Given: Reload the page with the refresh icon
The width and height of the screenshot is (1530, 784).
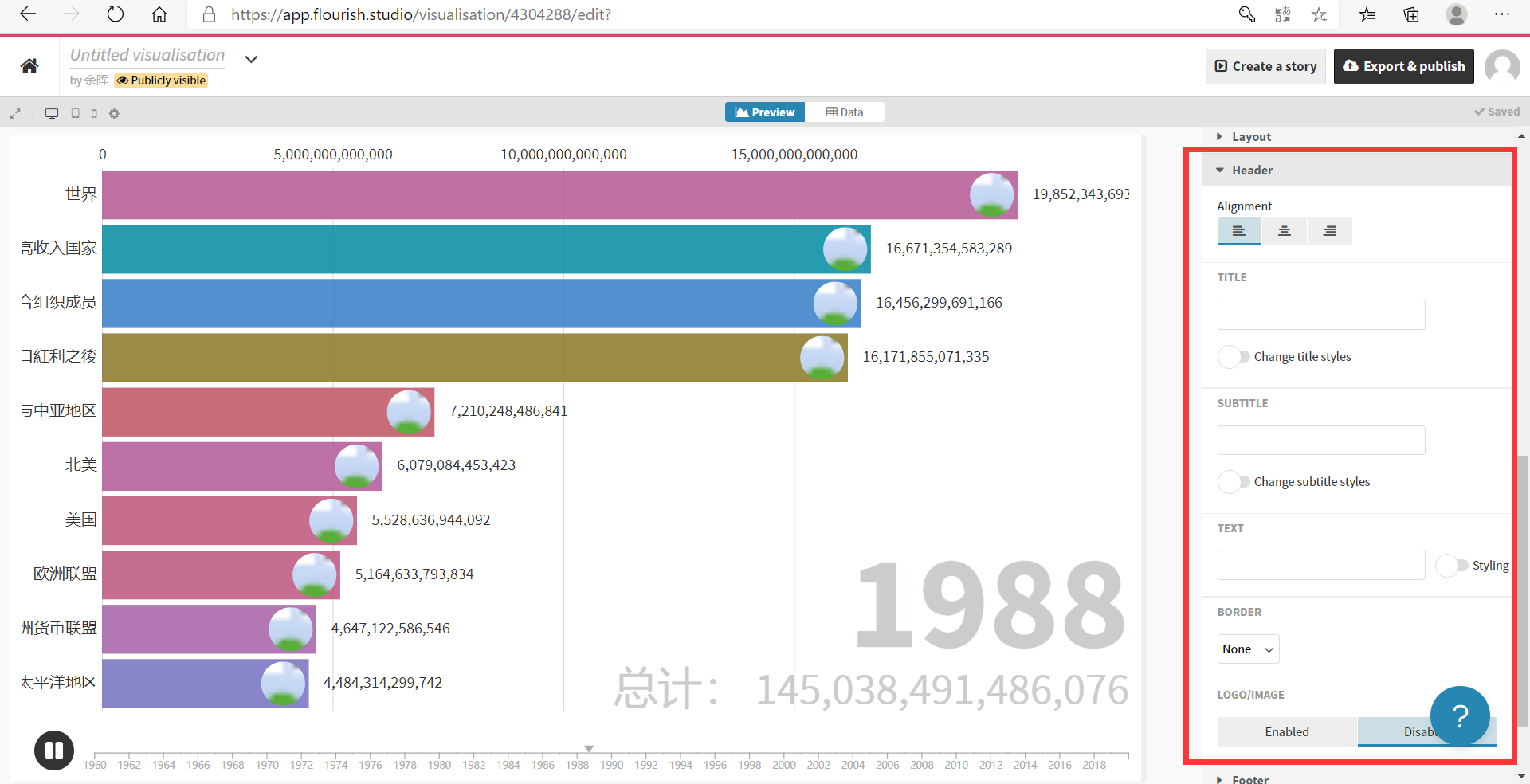Looking at the screenshot, I should pyautogui.click(x=116, y=14).
